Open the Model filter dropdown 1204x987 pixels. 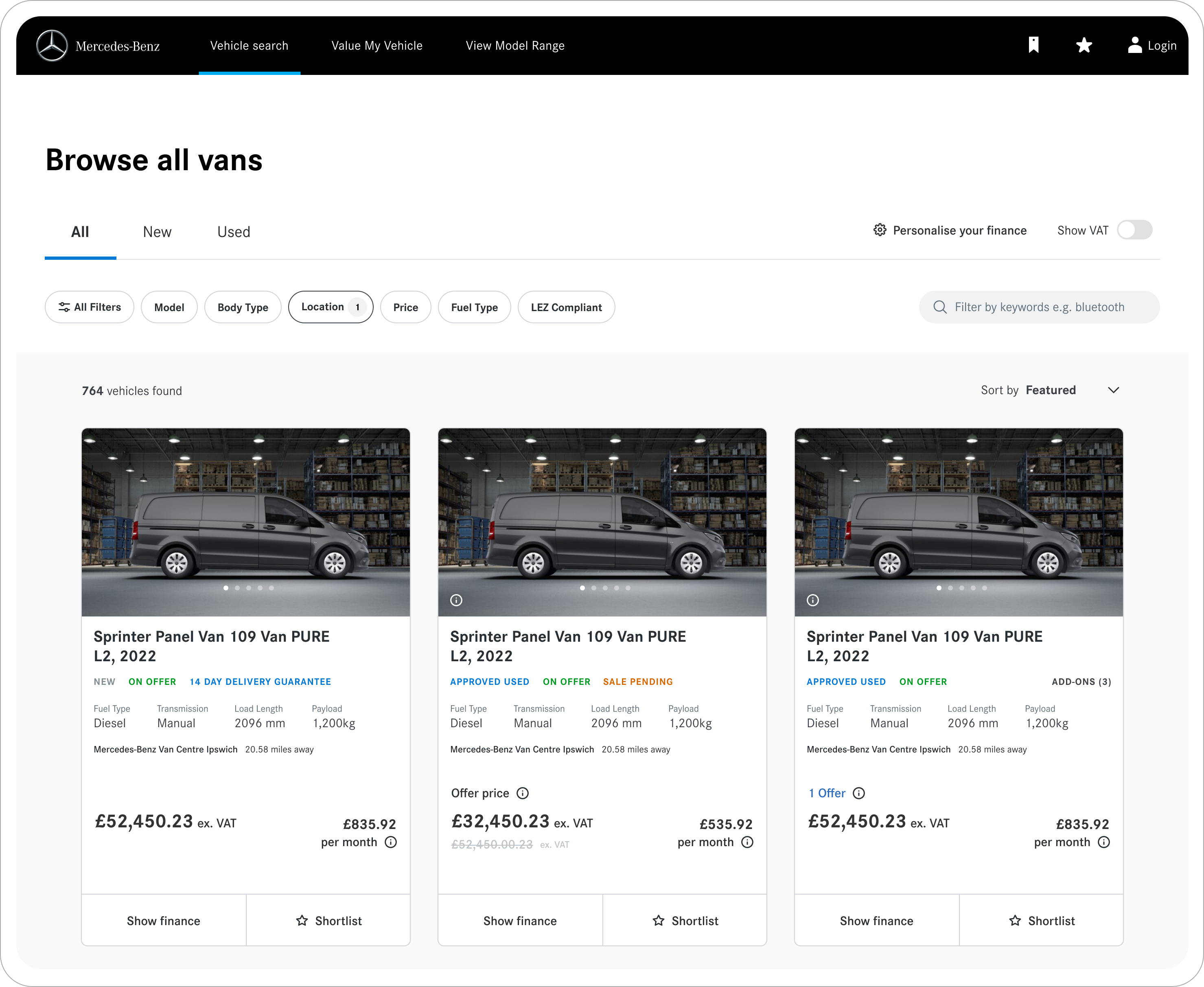click(169, 307)
